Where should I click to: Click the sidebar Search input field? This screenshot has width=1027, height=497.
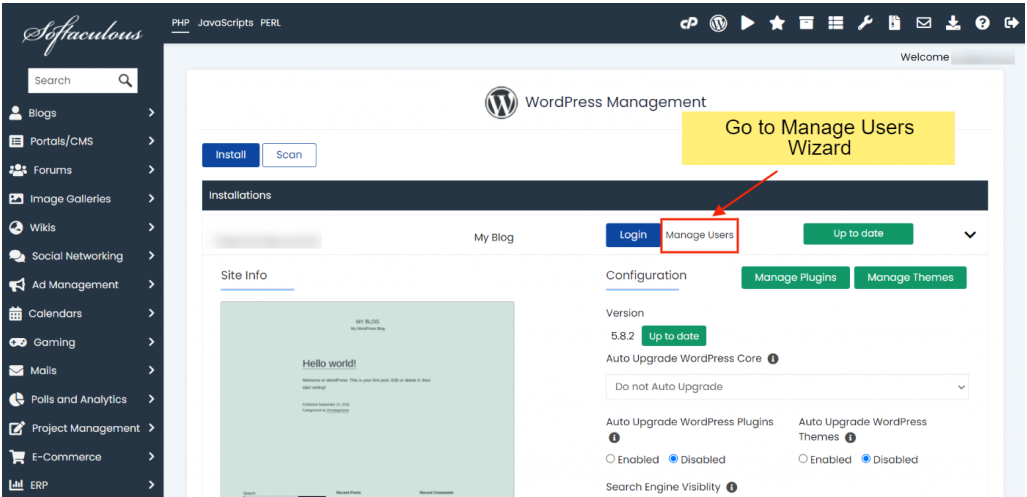pyautogui.click(x=73, y=81)
